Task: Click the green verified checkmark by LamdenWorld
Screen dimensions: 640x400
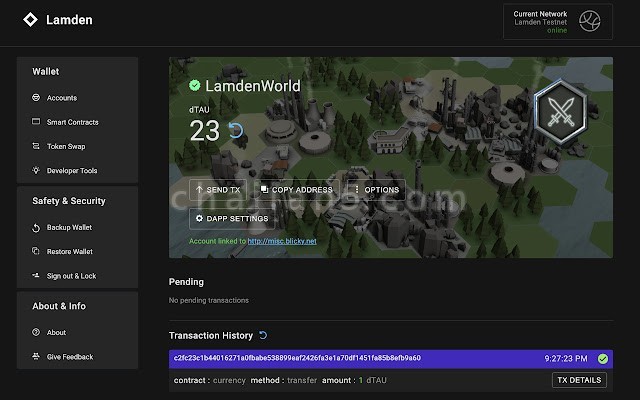Action: (195, 86)
